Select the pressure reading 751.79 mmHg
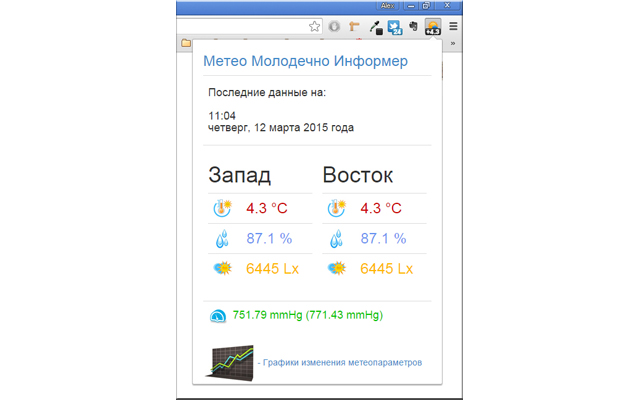This screenshot has height=400, width=640. point(267,315)
